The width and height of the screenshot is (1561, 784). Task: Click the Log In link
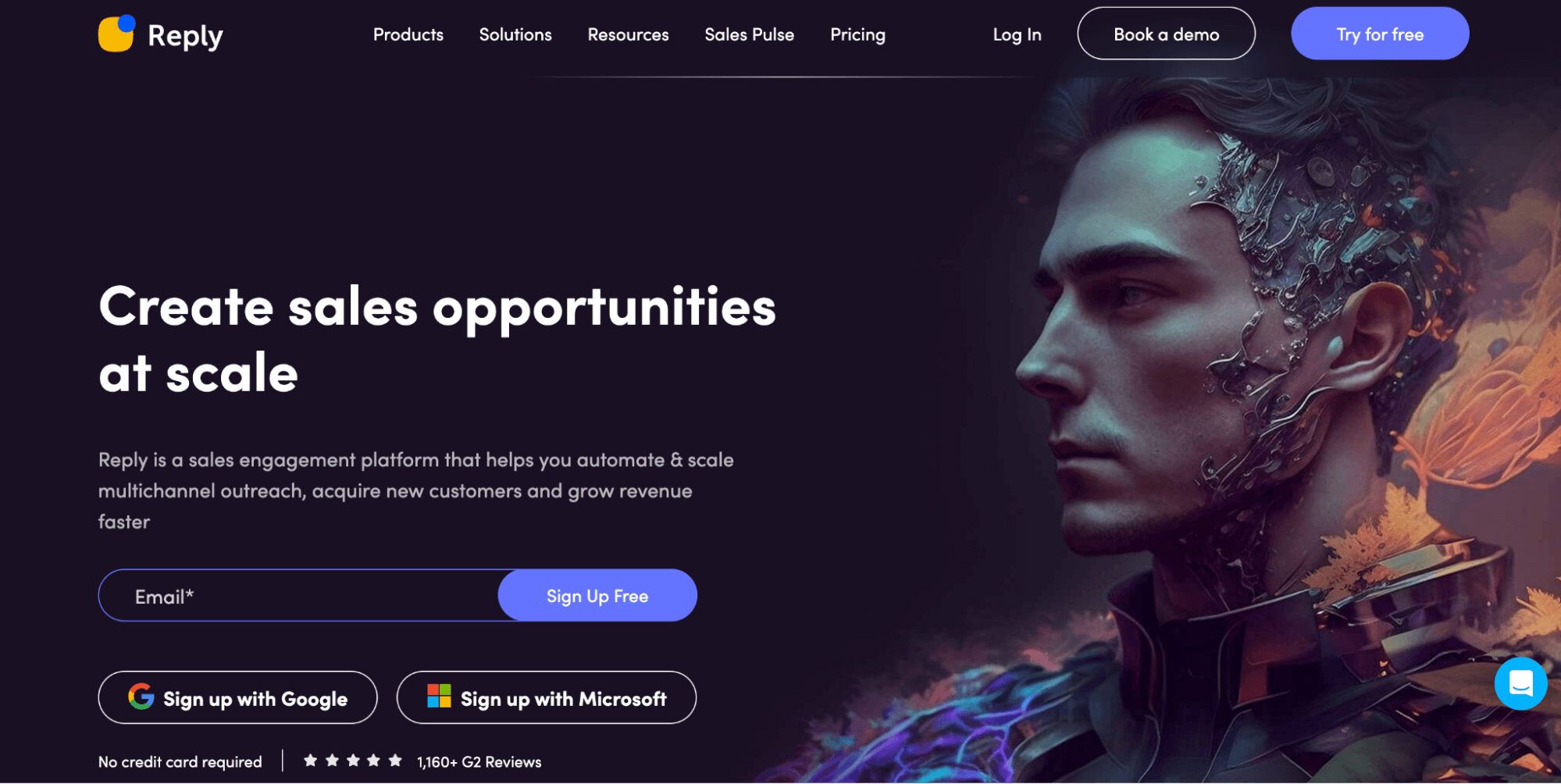(x=1018, y=35)
